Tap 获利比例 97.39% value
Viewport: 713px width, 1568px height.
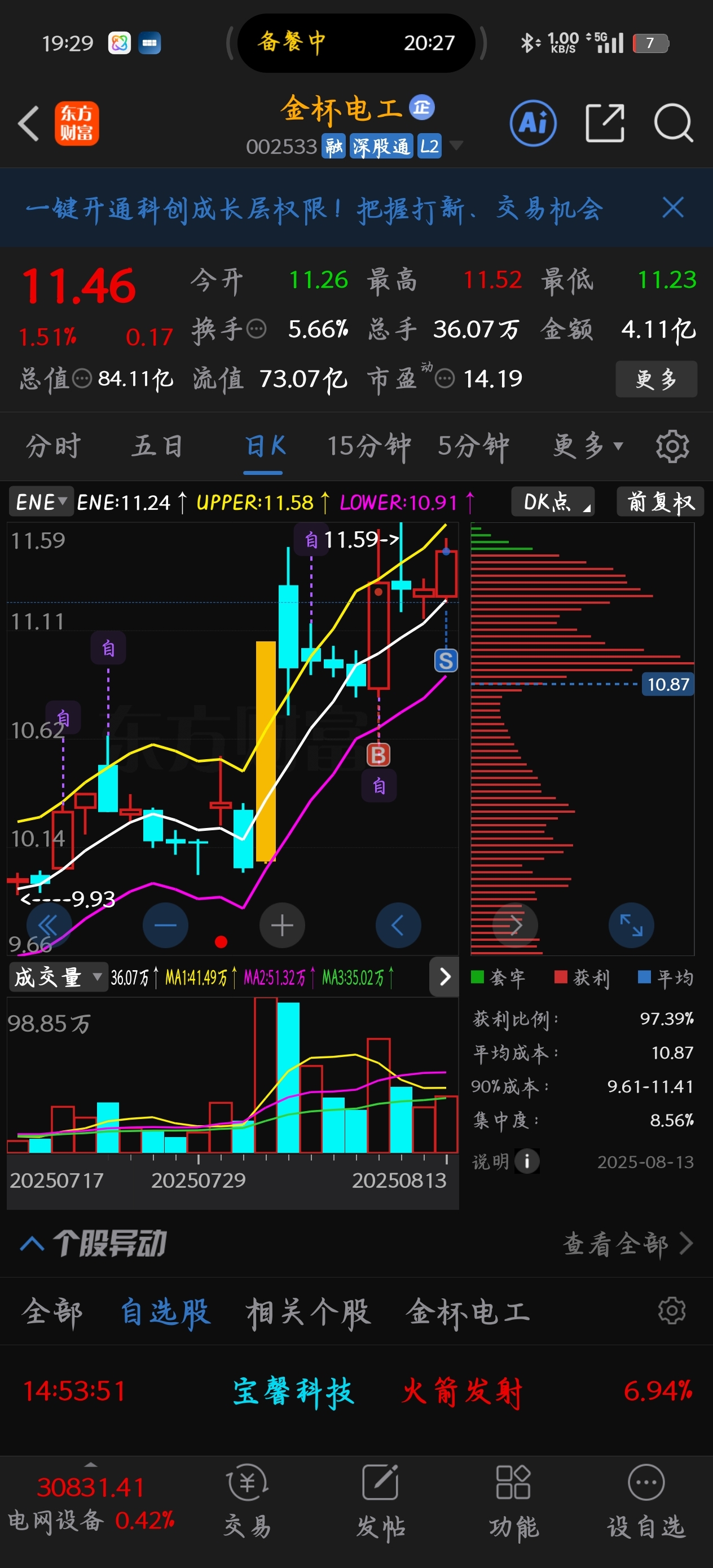click(x=667, y=1018)
